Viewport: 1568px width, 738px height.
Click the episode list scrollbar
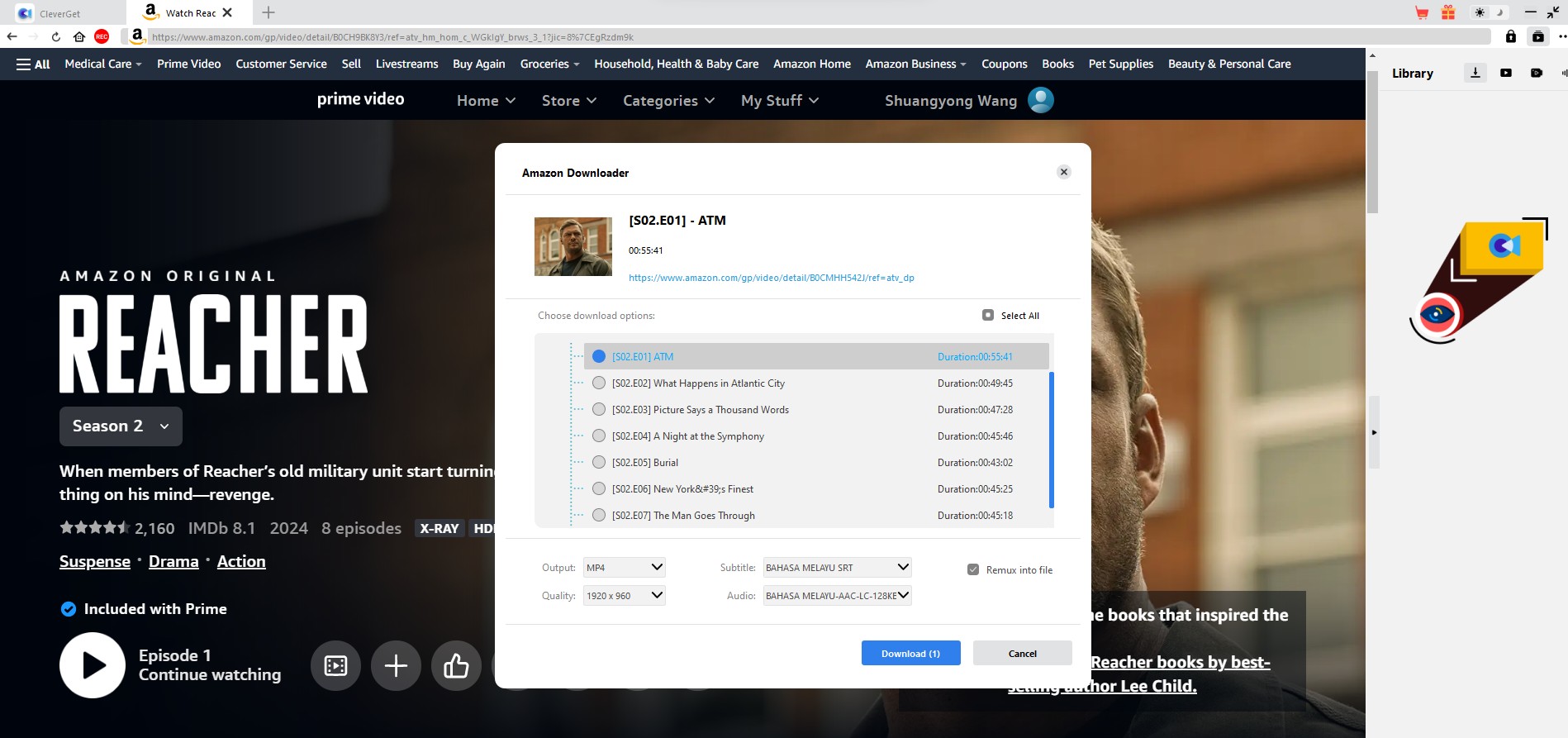[1052, 440]
